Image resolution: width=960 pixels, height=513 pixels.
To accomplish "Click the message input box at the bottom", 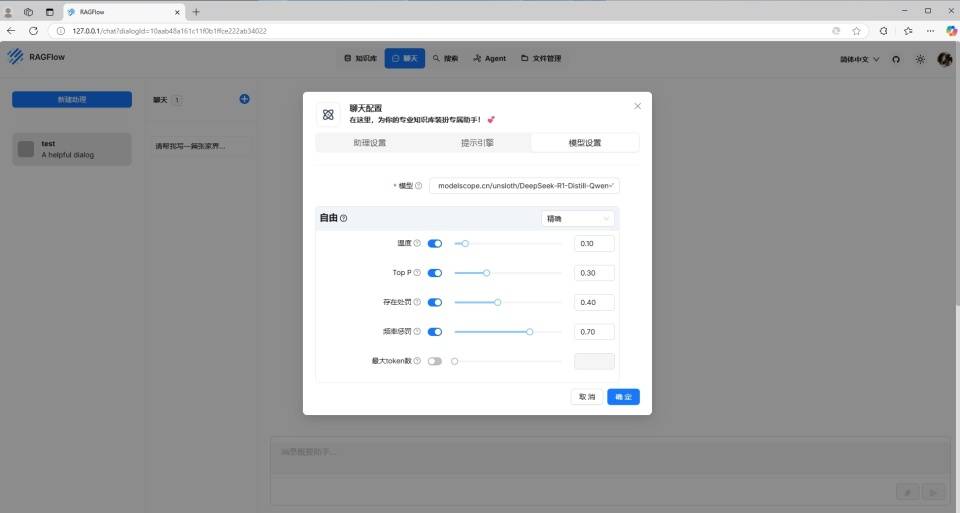I will (609, 456).
